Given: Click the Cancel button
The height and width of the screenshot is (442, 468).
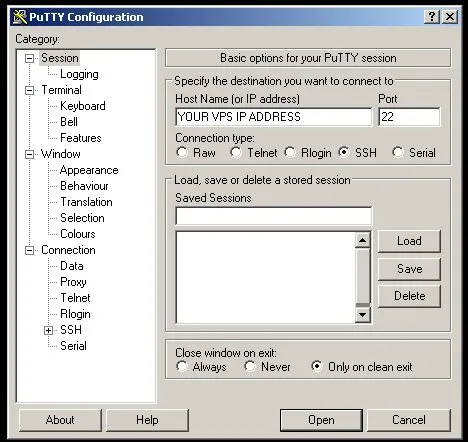Looking at the screenshot, I should [x=409, y=420].
